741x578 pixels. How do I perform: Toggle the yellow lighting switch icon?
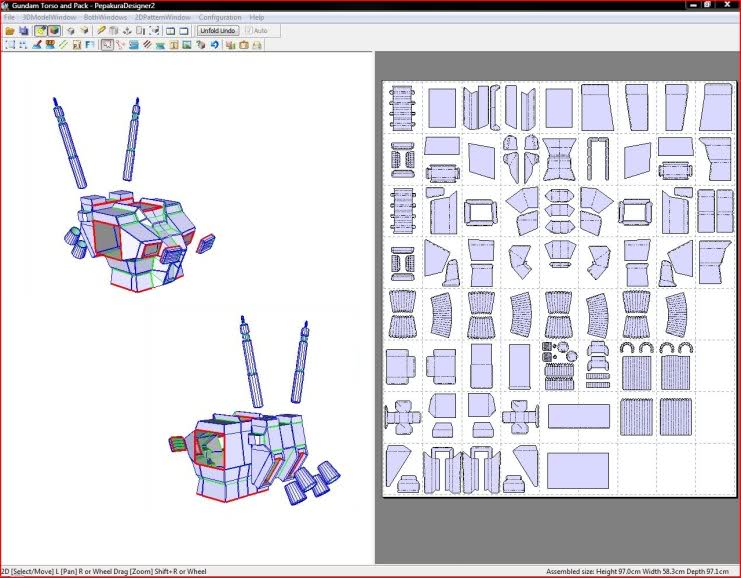coord(41,31)
